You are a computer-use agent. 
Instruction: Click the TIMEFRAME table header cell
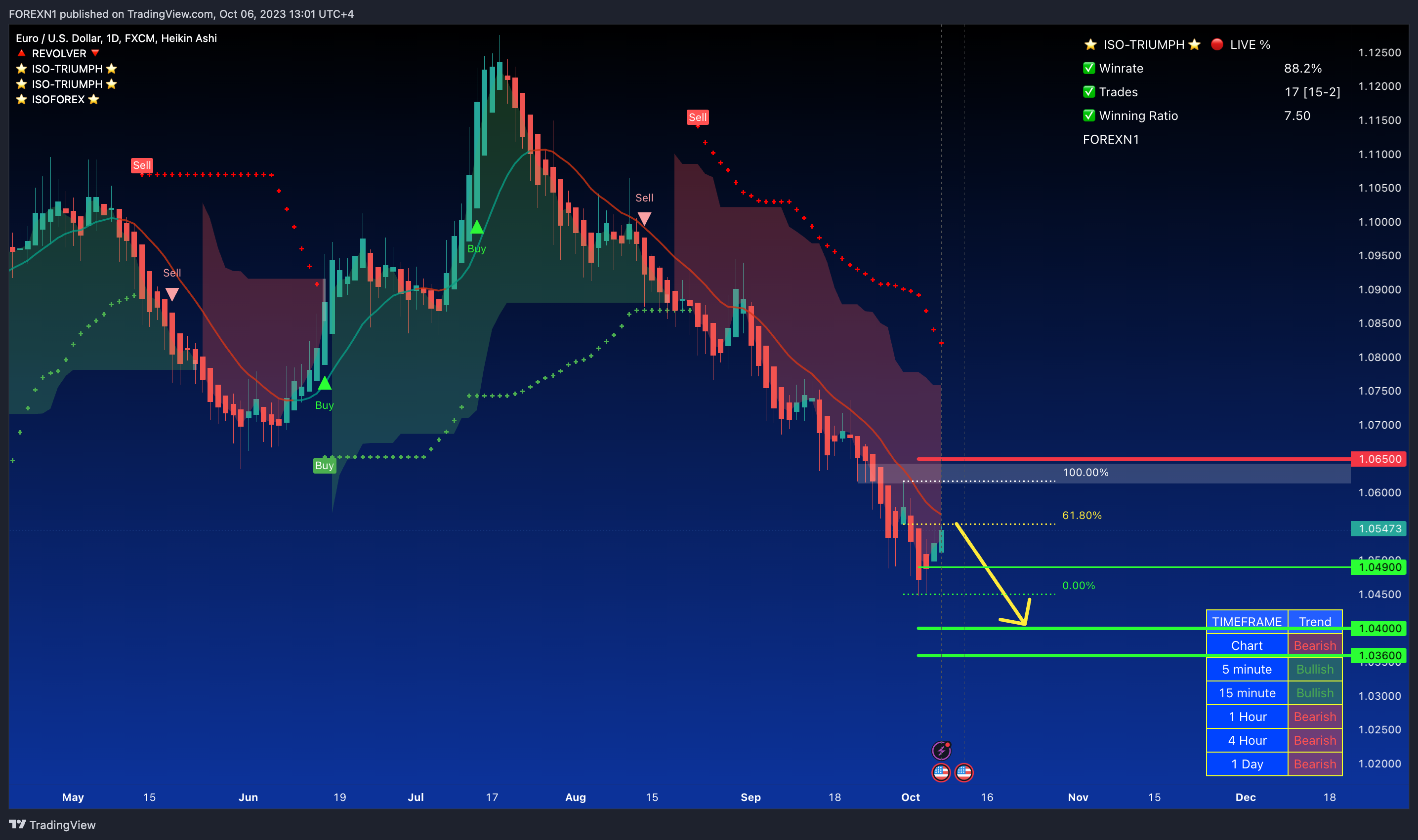click(x=1247, y=622)
